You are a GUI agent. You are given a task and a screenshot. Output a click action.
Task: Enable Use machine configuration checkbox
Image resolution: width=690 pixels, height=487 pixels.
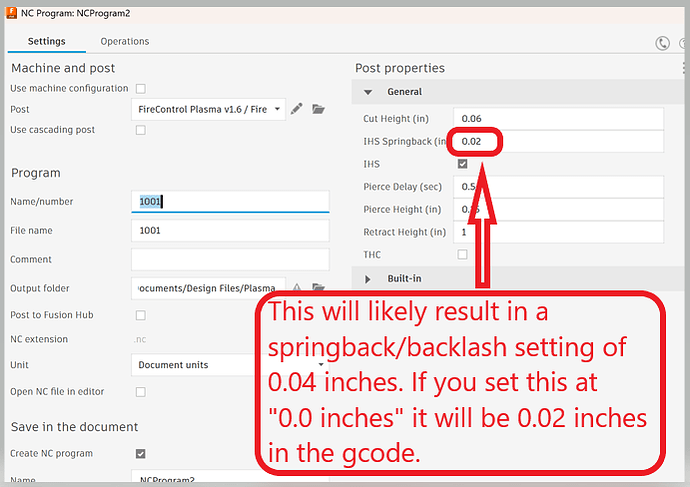[x=140, y=89]
